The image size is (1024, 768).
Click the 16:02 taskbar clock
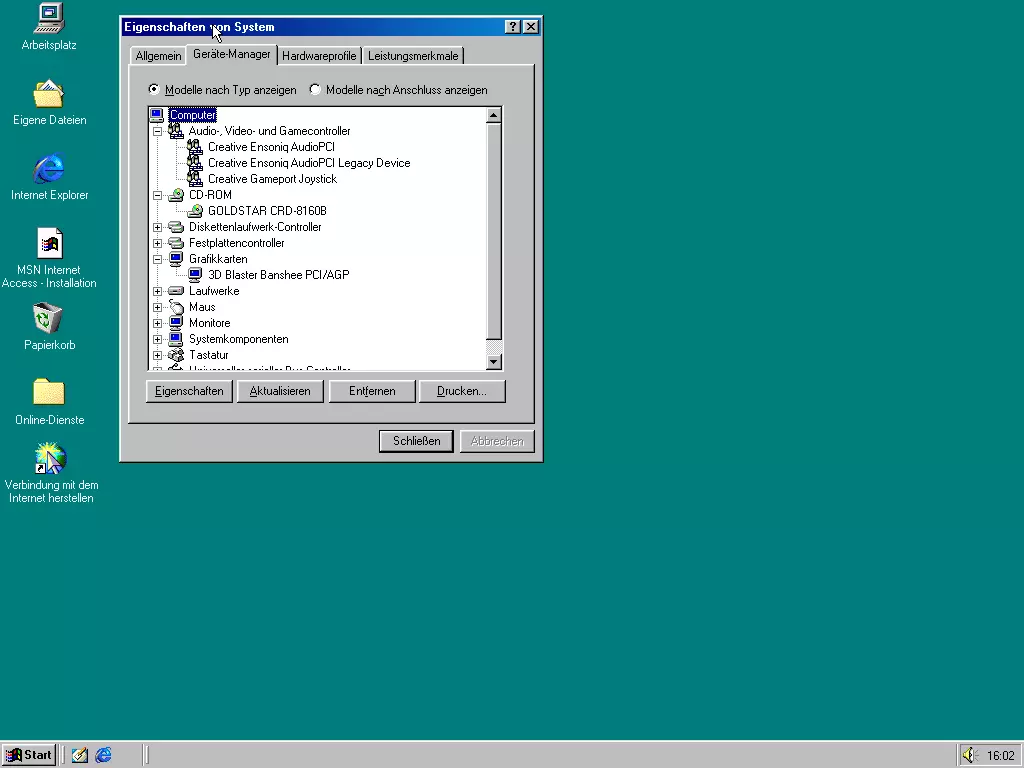(x=1000, y=756)
